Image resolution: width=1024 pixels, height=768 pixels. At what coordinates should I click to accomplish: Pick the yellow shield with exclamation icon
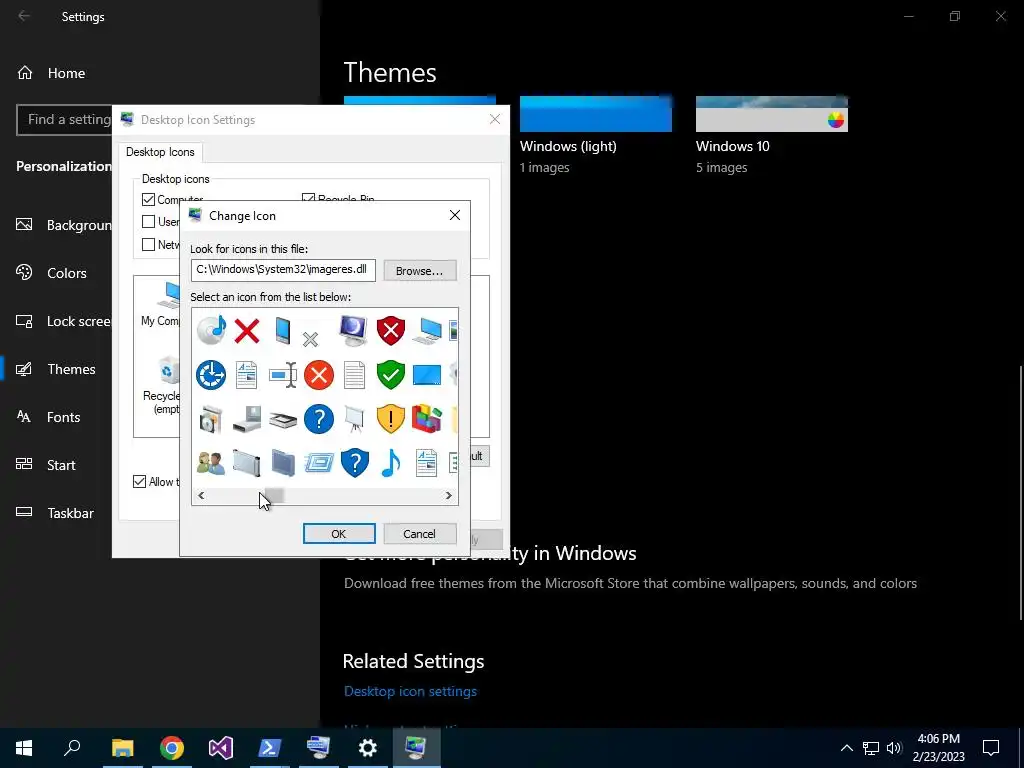391,419
